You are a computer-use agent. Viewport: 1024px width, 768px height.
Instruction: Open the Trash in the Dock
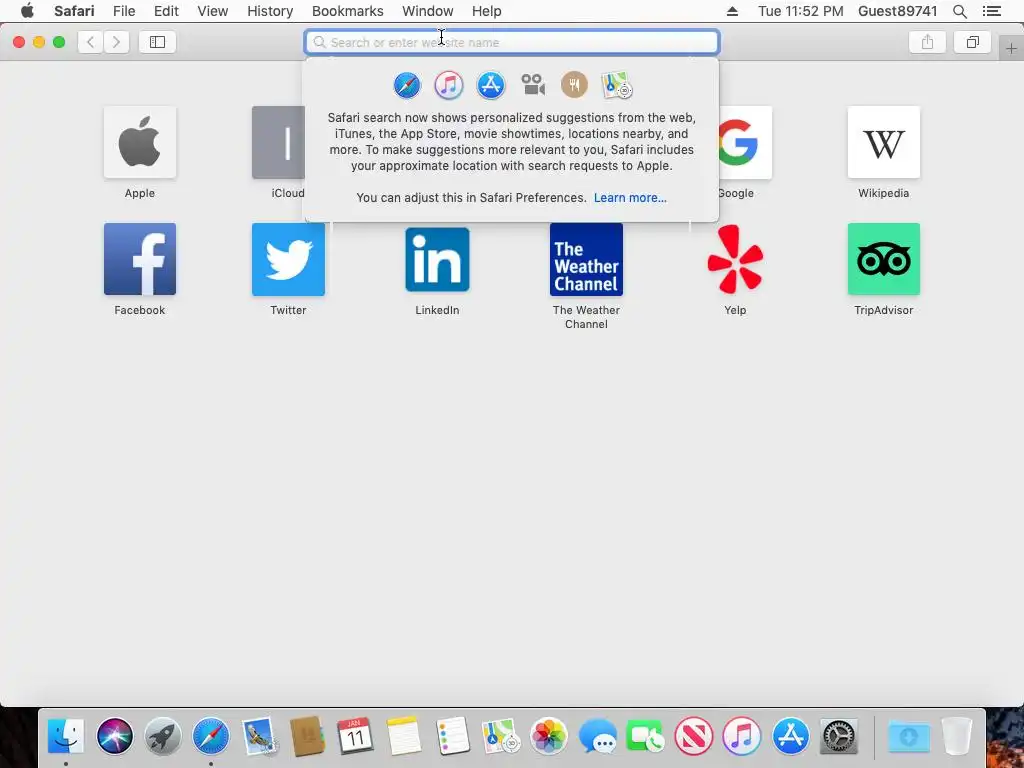[957, 736]
